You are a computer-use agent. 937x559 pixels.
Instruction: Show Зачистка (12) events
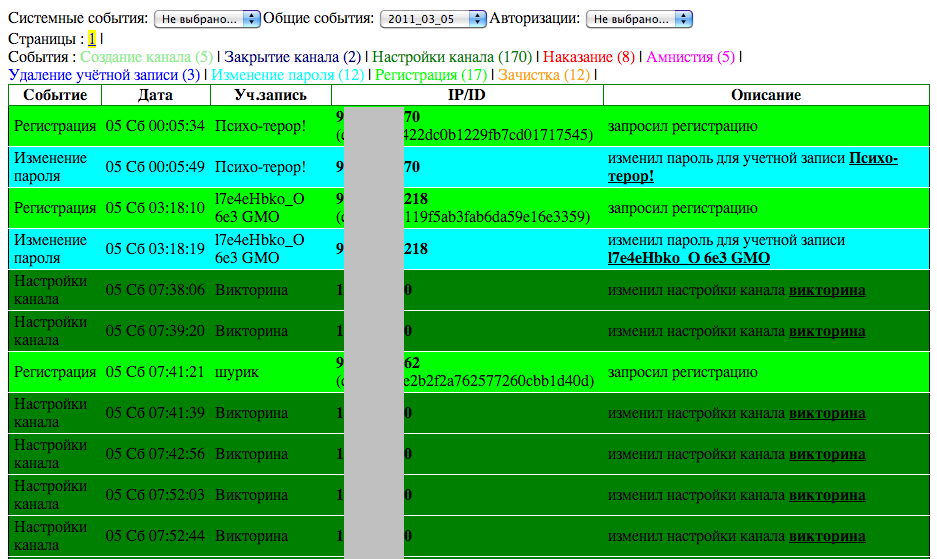(544, 75)
